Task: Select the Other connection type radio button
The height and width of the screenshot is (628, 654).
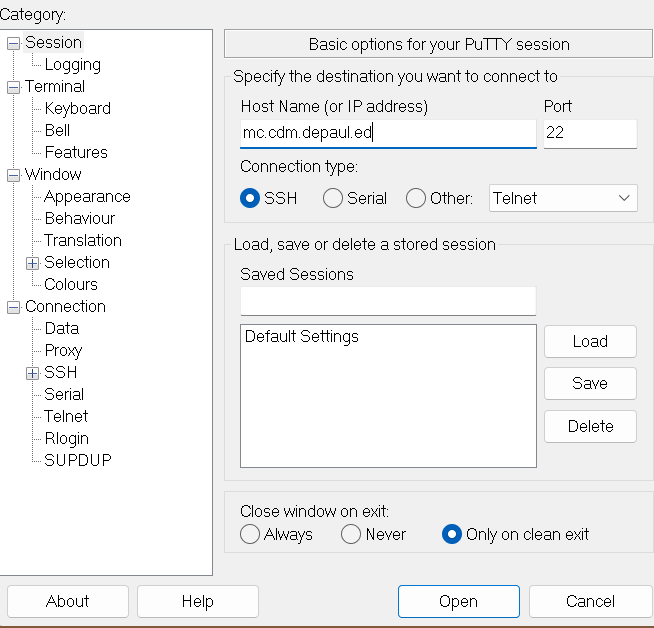Action: click(x=415, y=198)
